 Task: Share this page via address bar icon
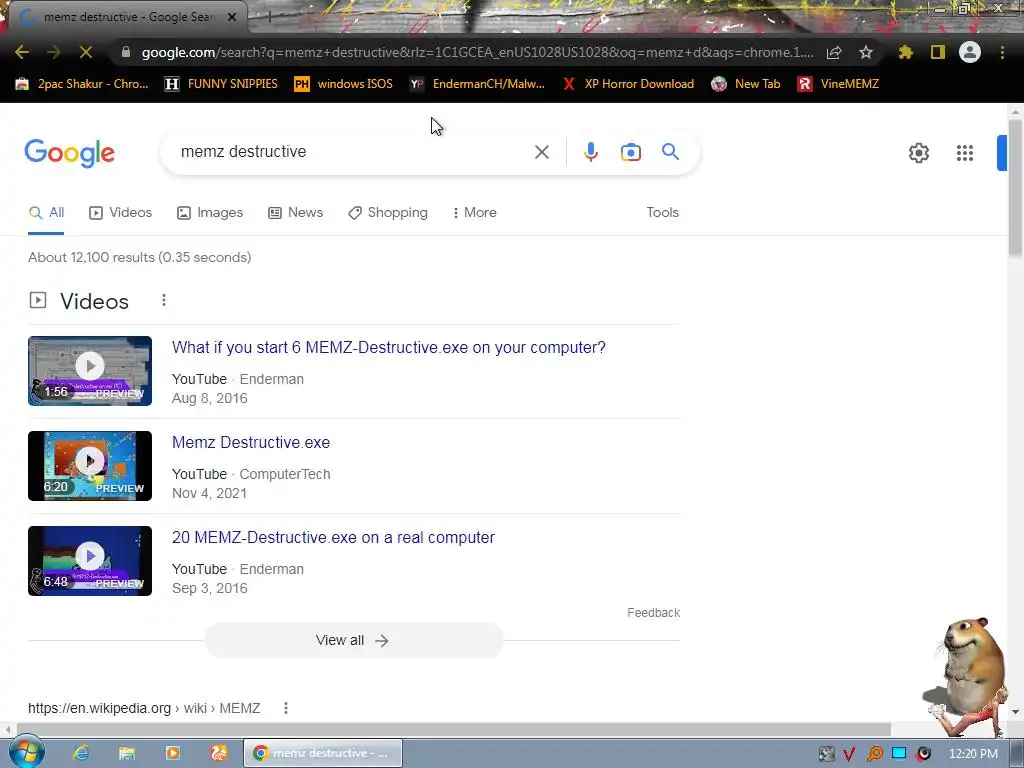point(834,53)
